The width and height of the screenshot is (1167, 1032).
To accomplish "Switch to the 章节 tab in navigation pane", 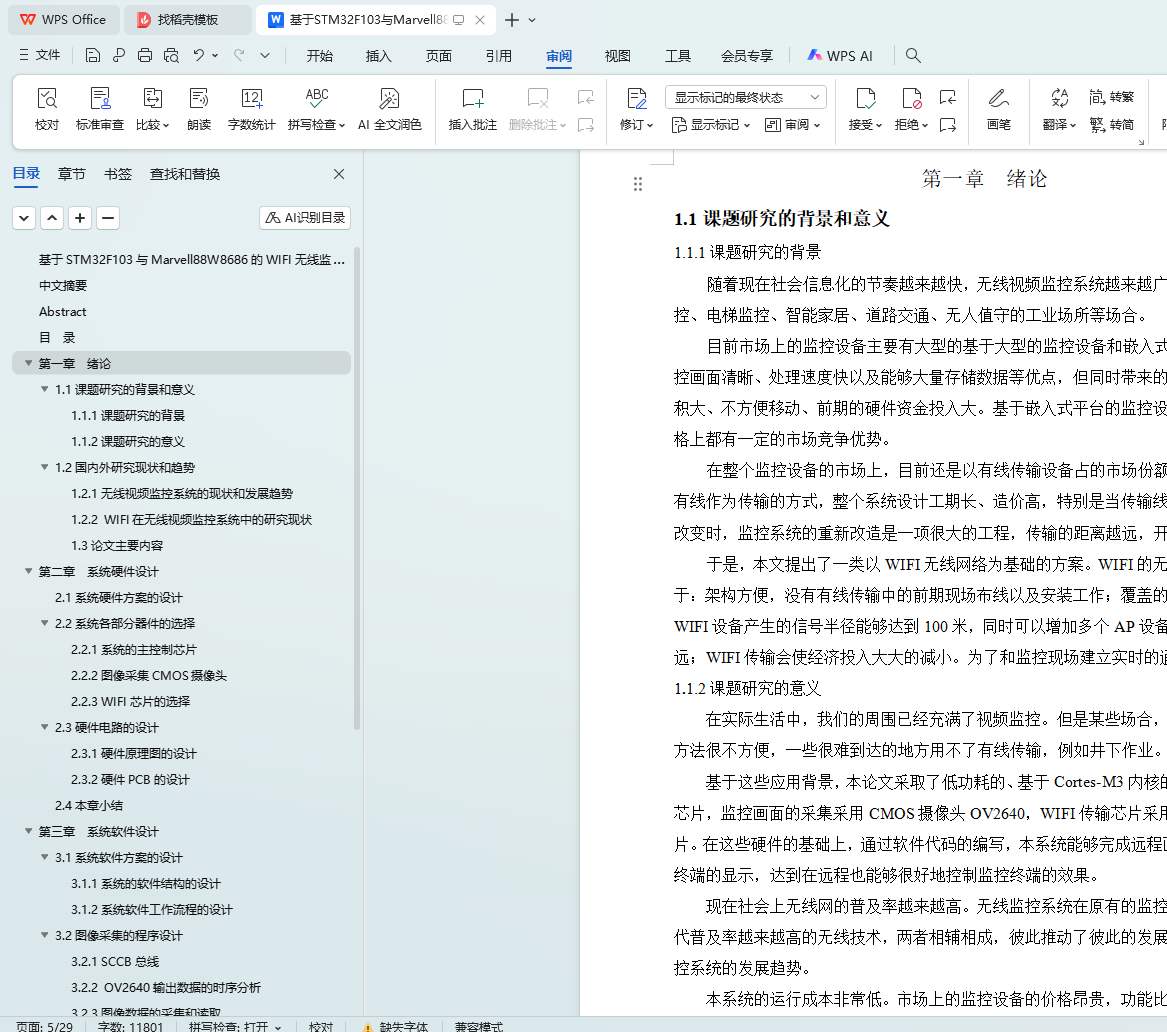I will point(71,174).
